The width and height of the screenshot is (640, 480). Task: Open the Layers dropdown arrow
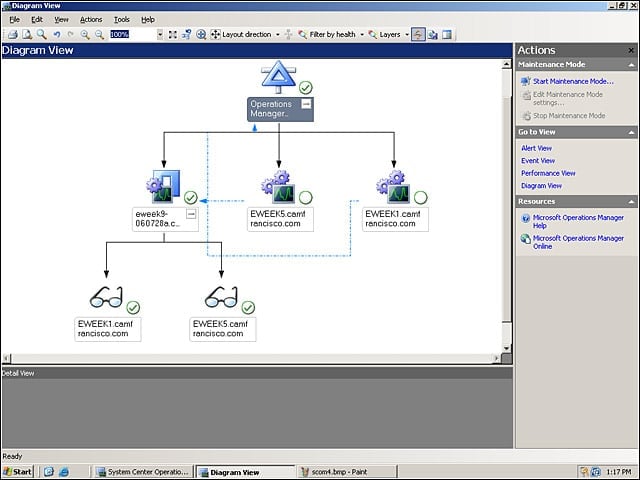407,35
